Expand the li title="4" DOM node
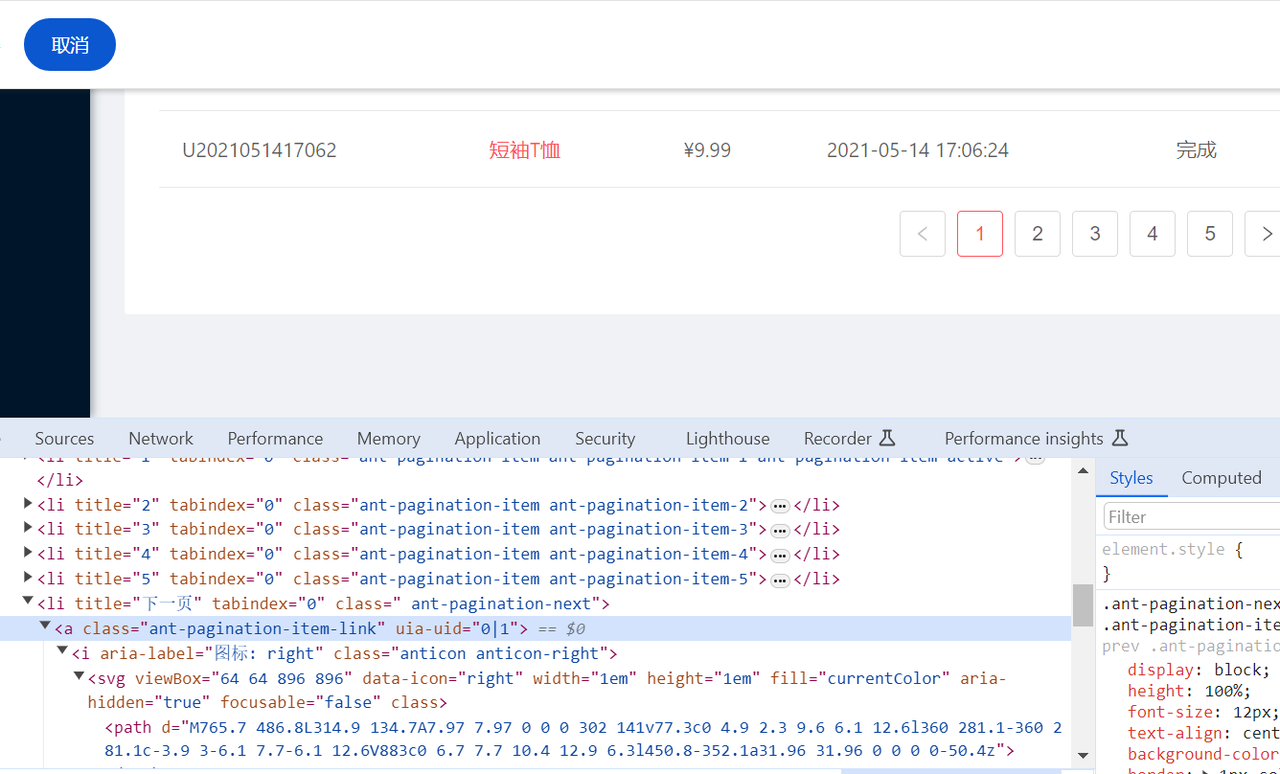The width and height of the screenshot is (1280, 774). click(28, 553)
